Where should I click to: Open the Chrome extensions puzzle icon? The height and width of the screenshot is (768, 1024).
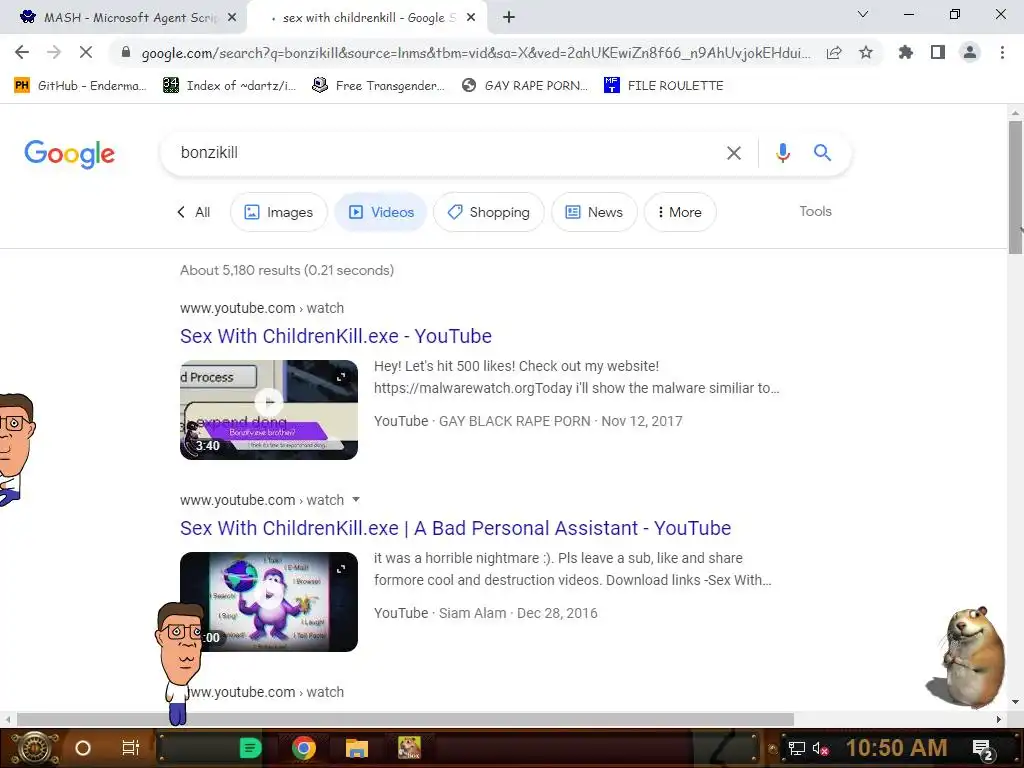point(905,52)
